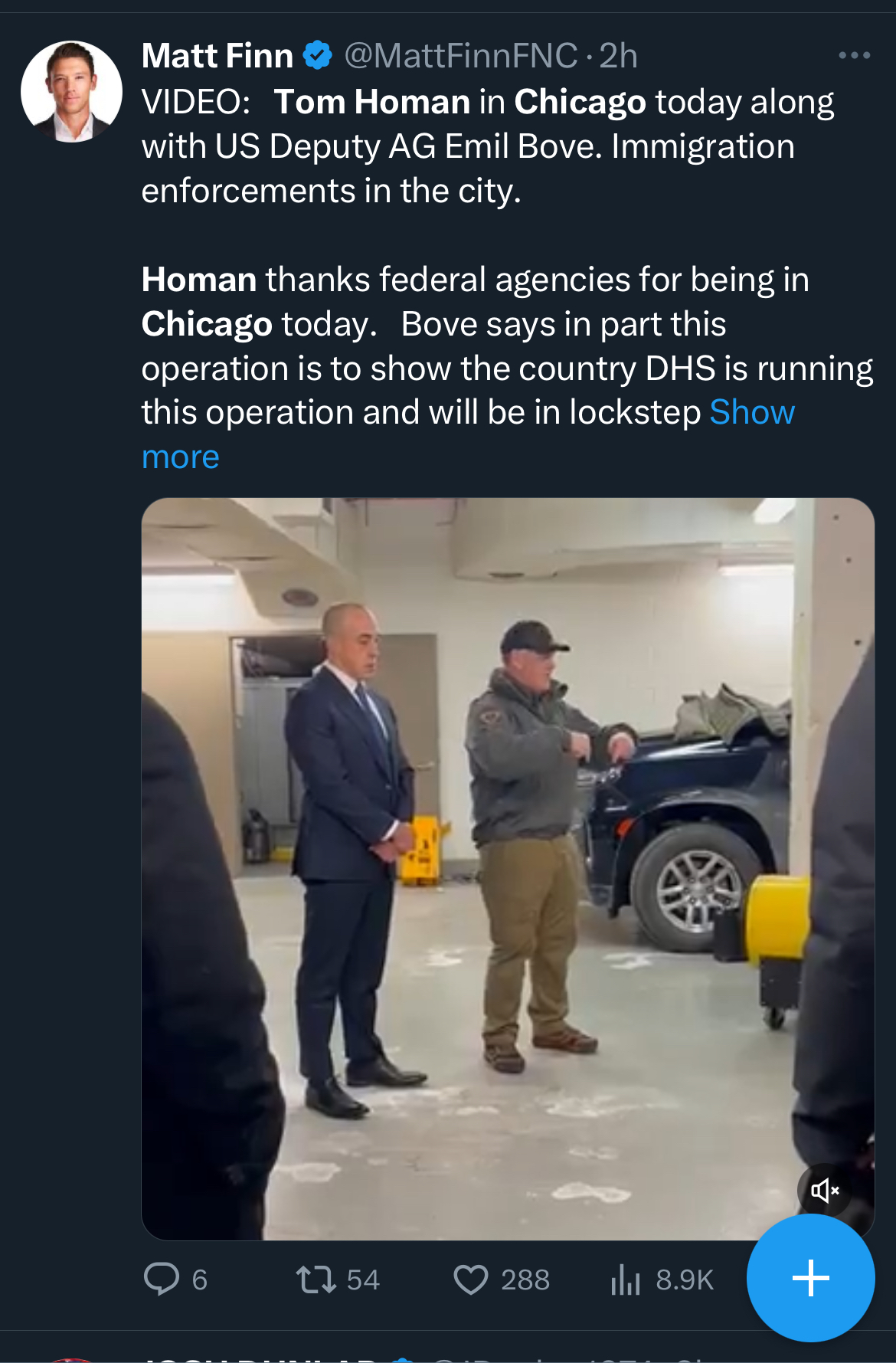The image size is (896, 1363).
Task: Open Matt Finn's profile picture
Action: (71, 91)
